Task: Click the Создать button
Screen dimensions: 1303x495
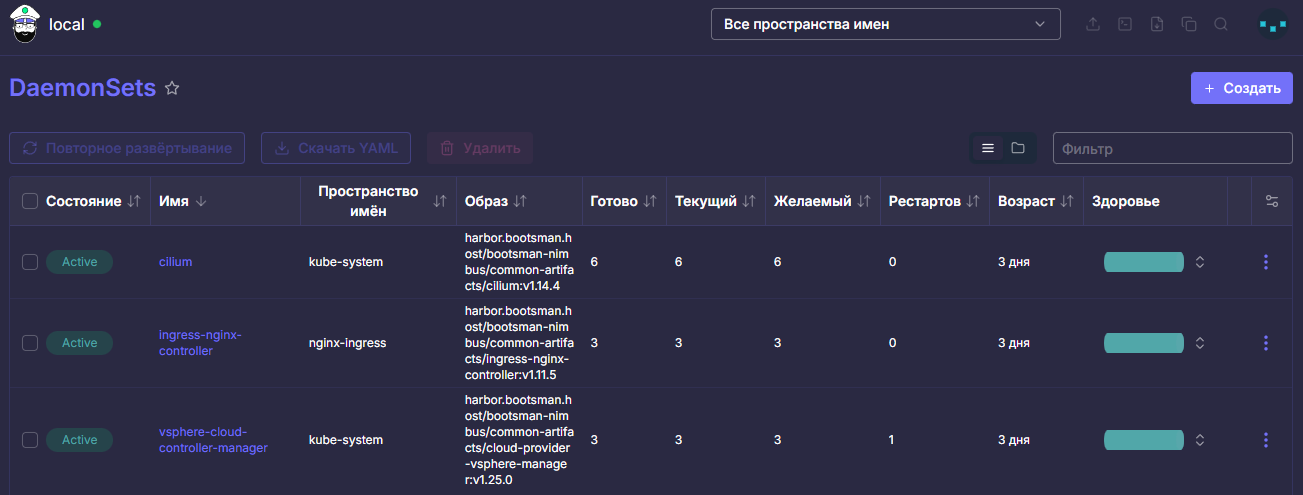Action: click(x=1241, y=88)
